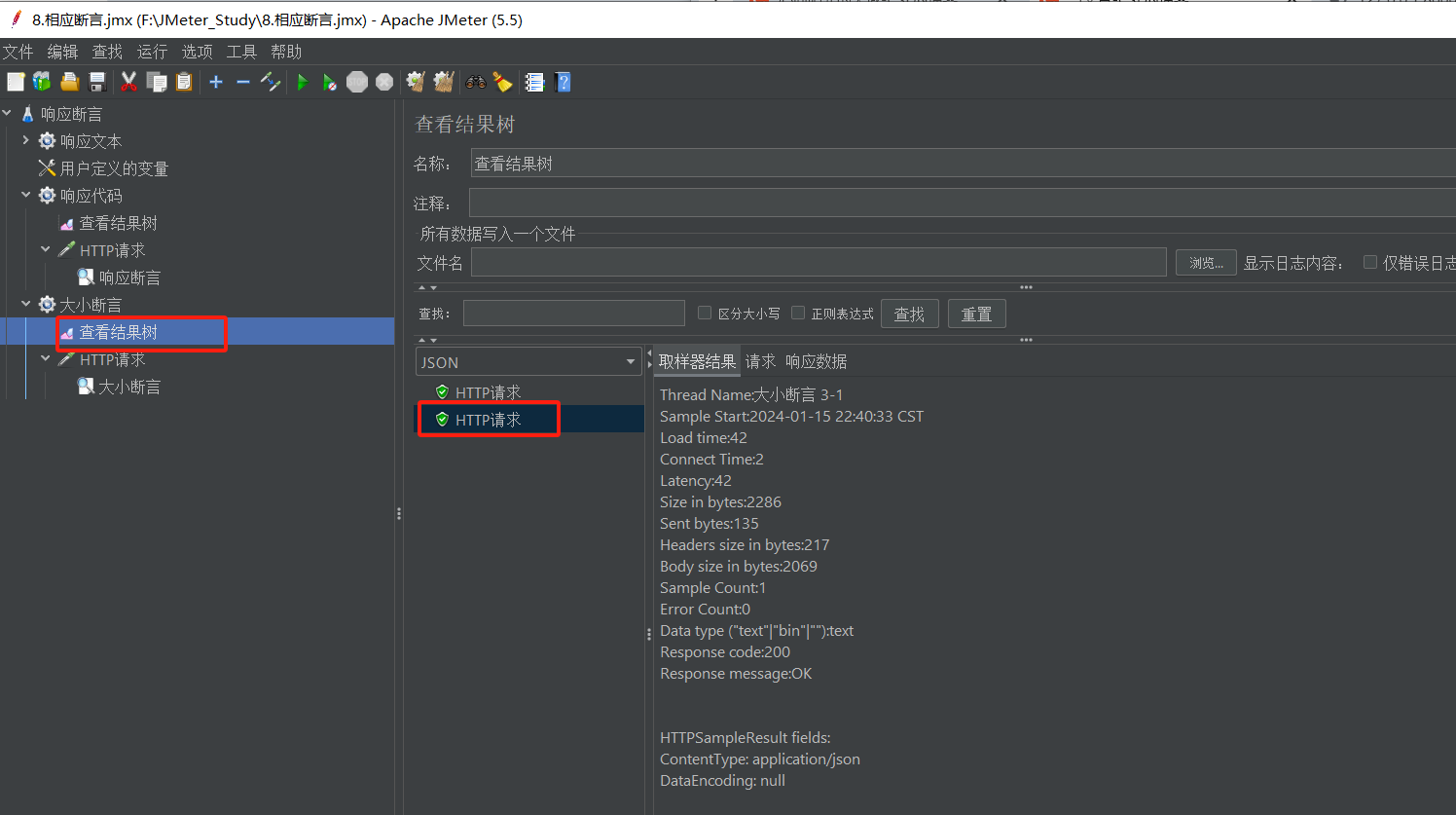
Task: Click the 查找 search button
Action: (x=909, y=314)
